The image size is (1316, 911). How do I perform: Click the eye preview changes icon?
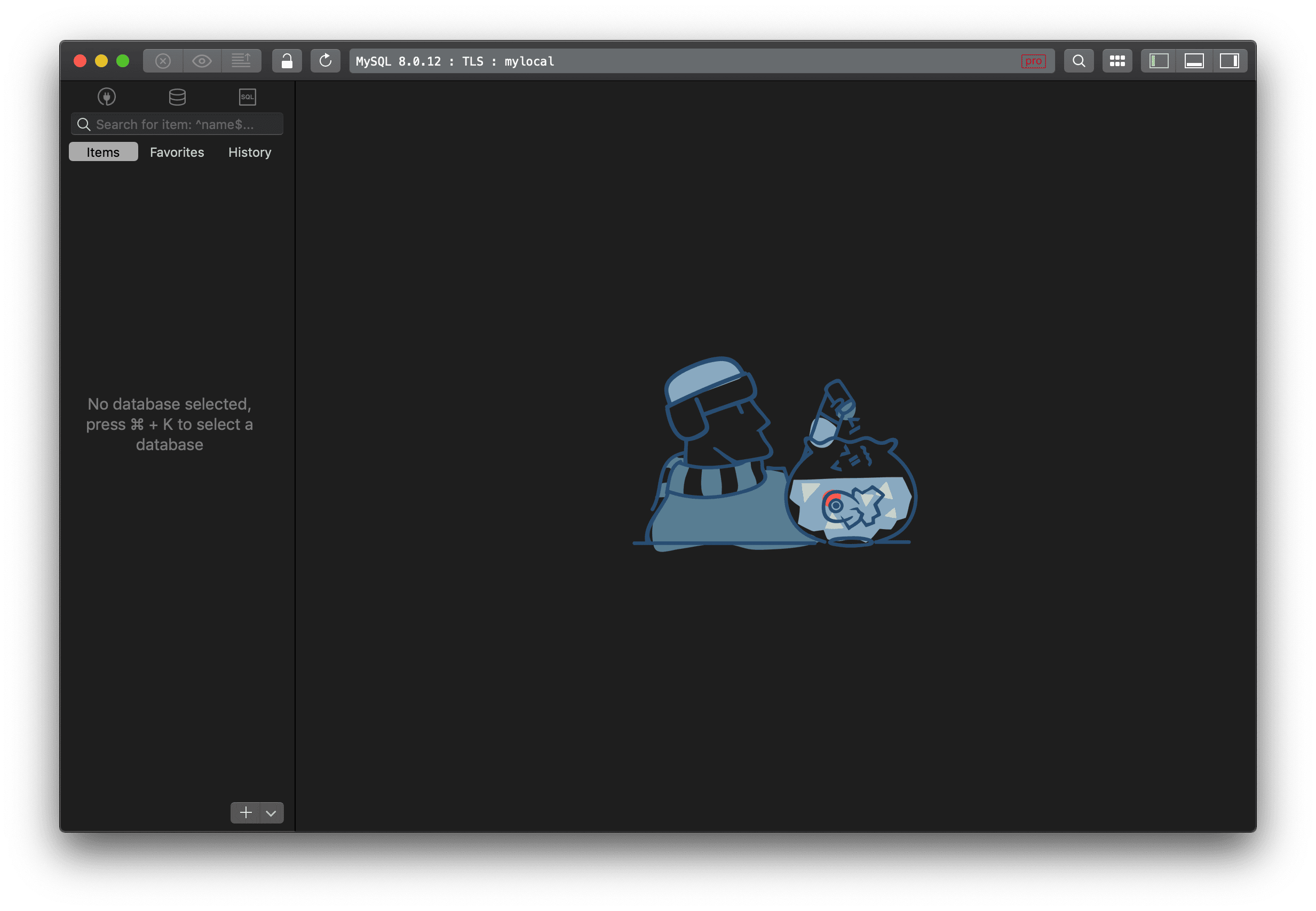[202, 61]
